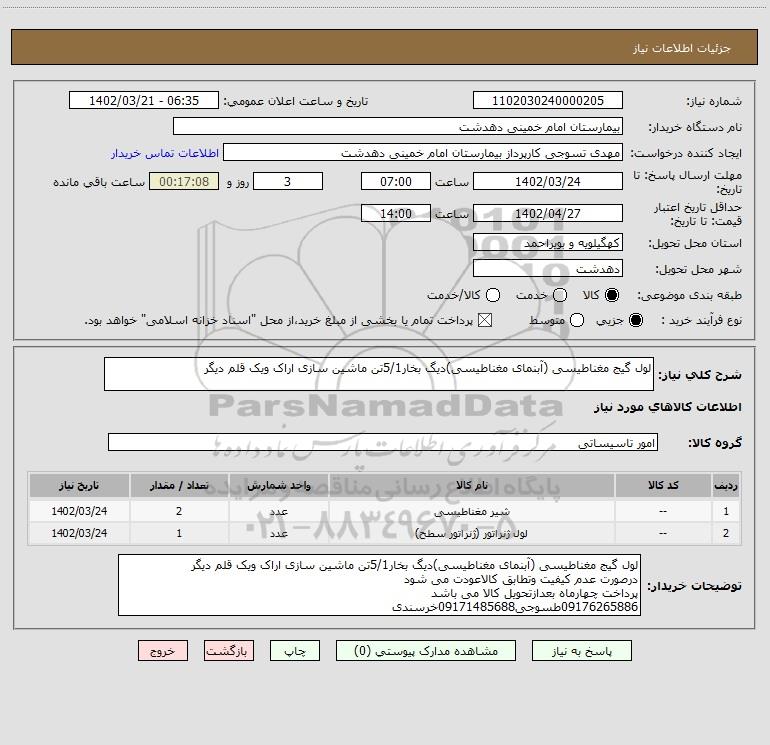Click the buyer name field بیمارستان امام خمینی دهدشت

coord(398,126)
